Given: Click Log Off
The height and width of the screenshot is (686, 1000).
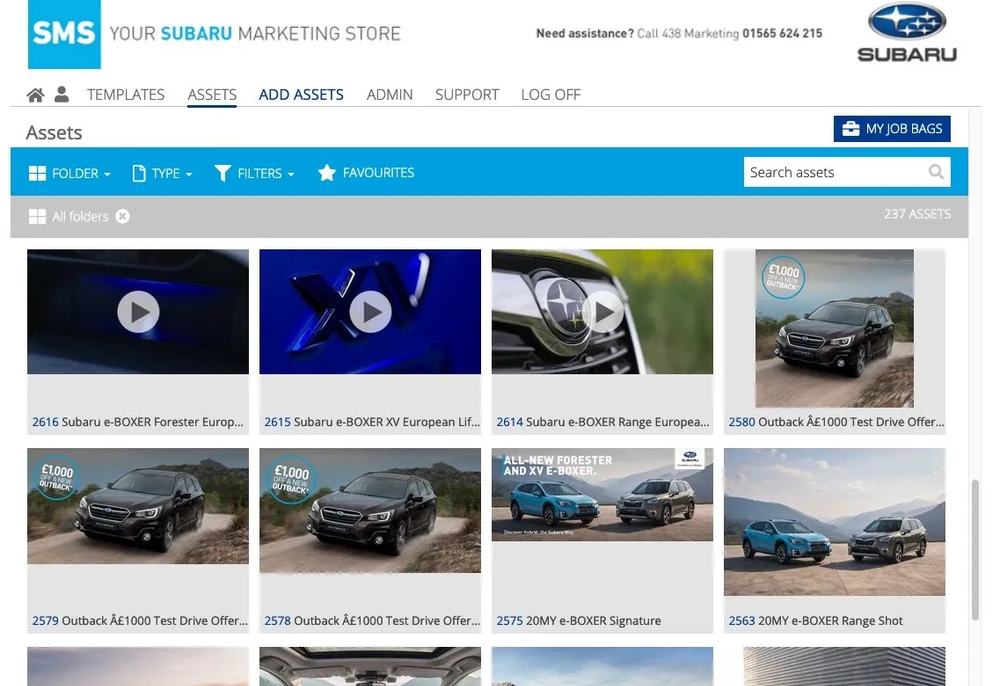Looking at the screenshot, I should pos(550,94).
